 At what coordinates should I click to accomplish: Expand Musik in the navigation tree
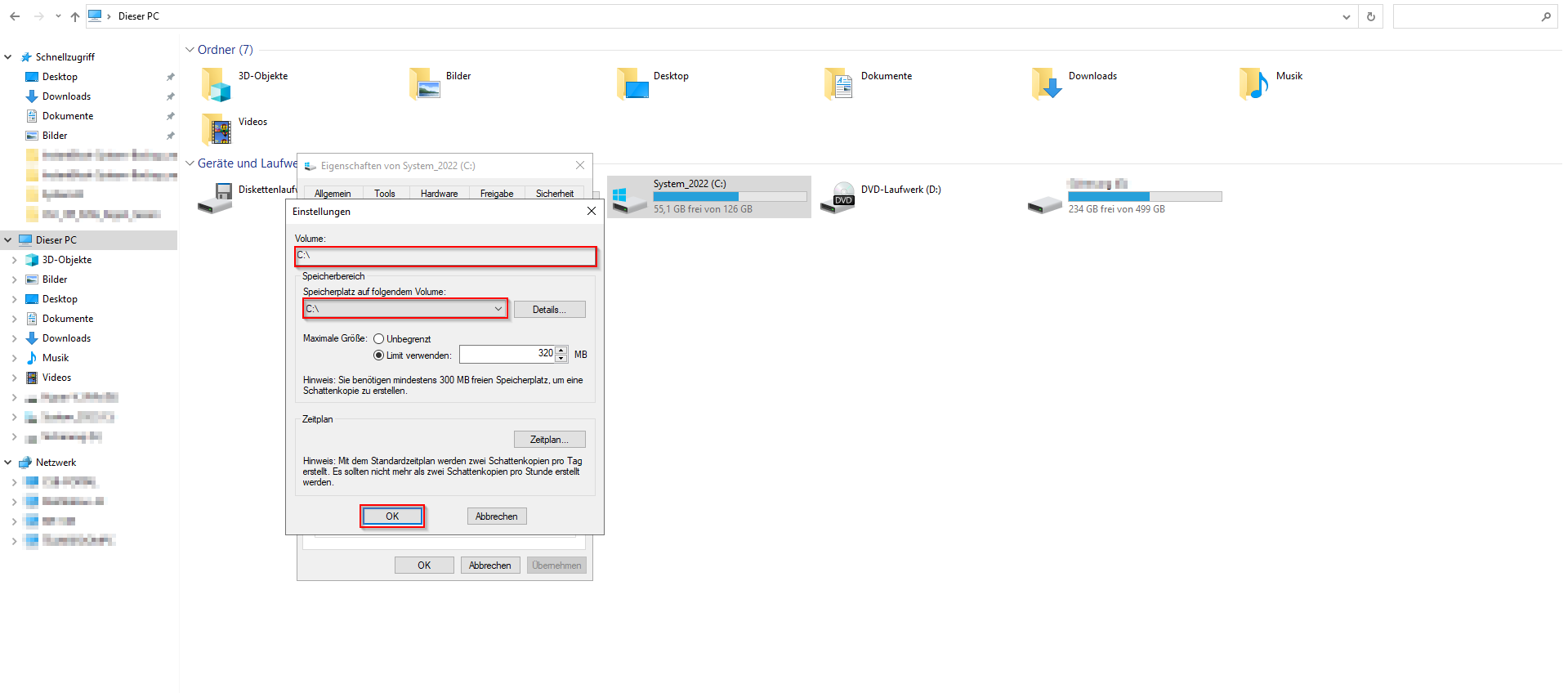tap(14, 358)
